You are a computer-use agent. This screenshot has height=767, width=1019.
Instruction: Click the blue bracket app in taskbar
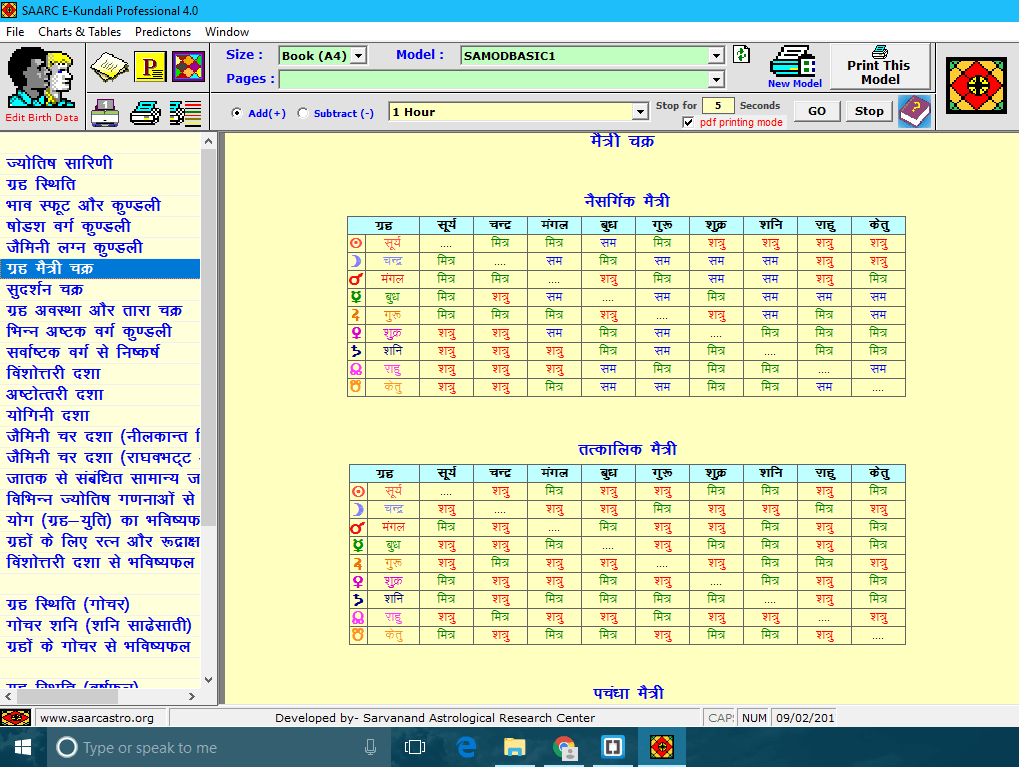[x=612, y=748]
